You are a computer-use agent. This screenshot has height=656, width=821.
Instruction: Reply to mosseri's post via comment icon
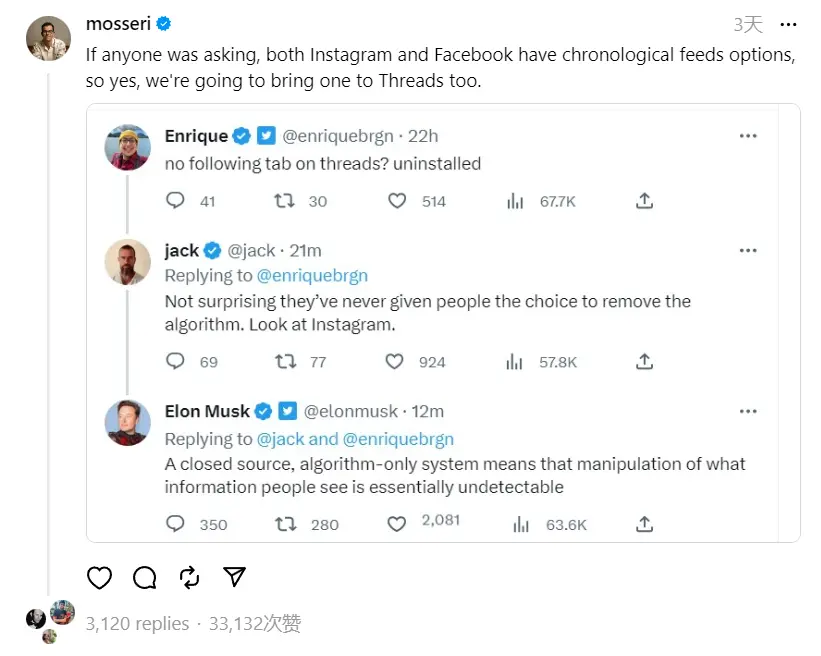pyautogui.click(x=144, y=577)
